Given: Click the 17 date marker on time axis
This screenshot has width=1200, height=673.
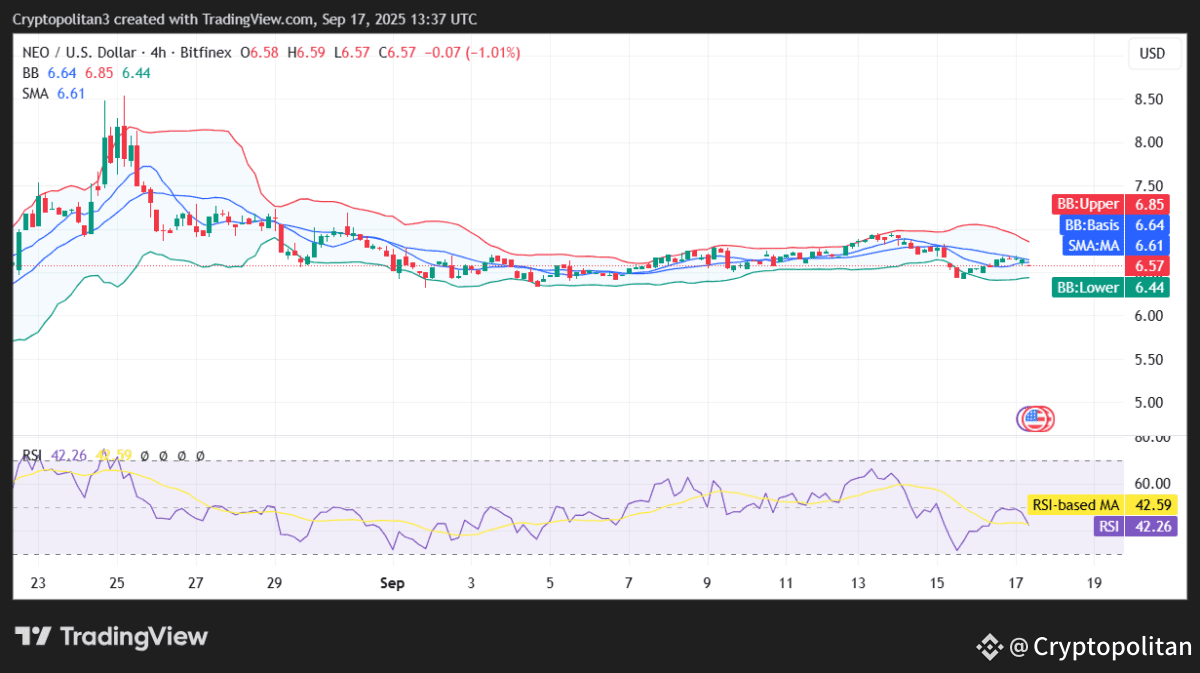Looking at the screenshot, I should click(1016, 583).
